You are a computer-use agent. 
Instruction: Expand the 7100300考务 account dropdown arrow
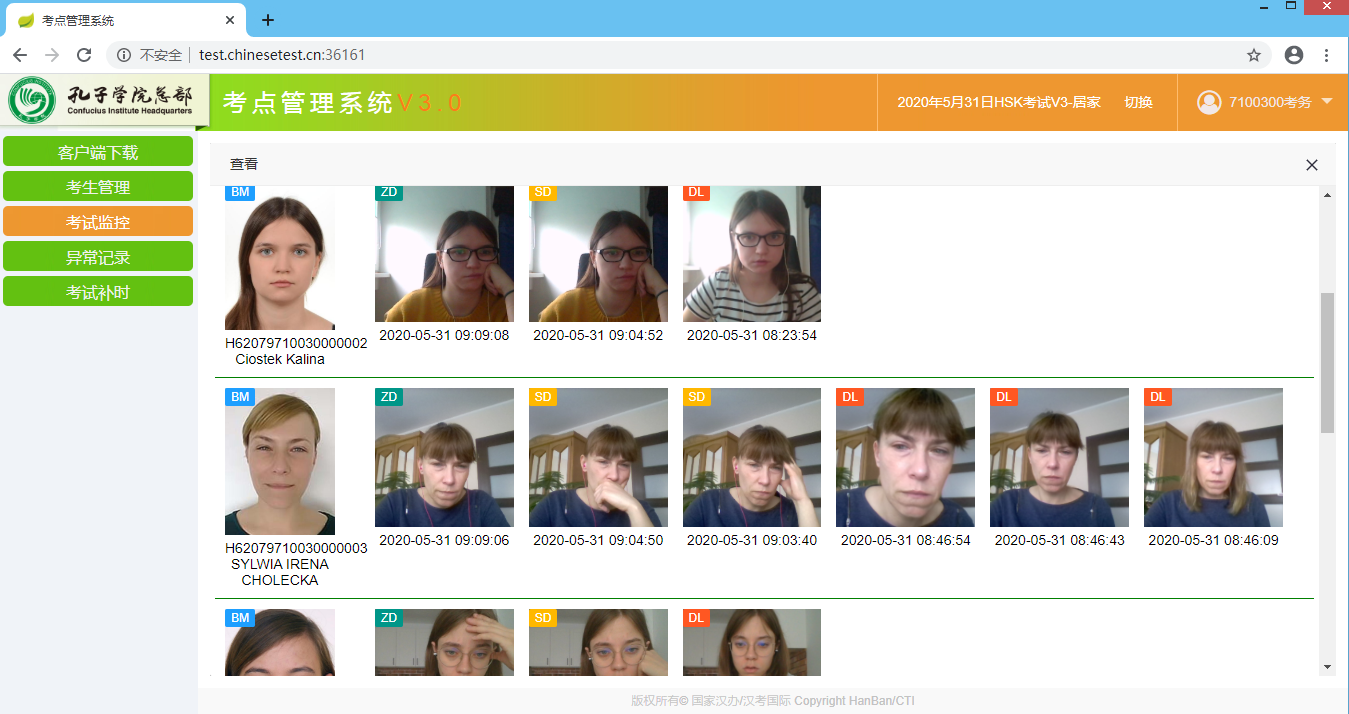click(x=1327, y=102)
